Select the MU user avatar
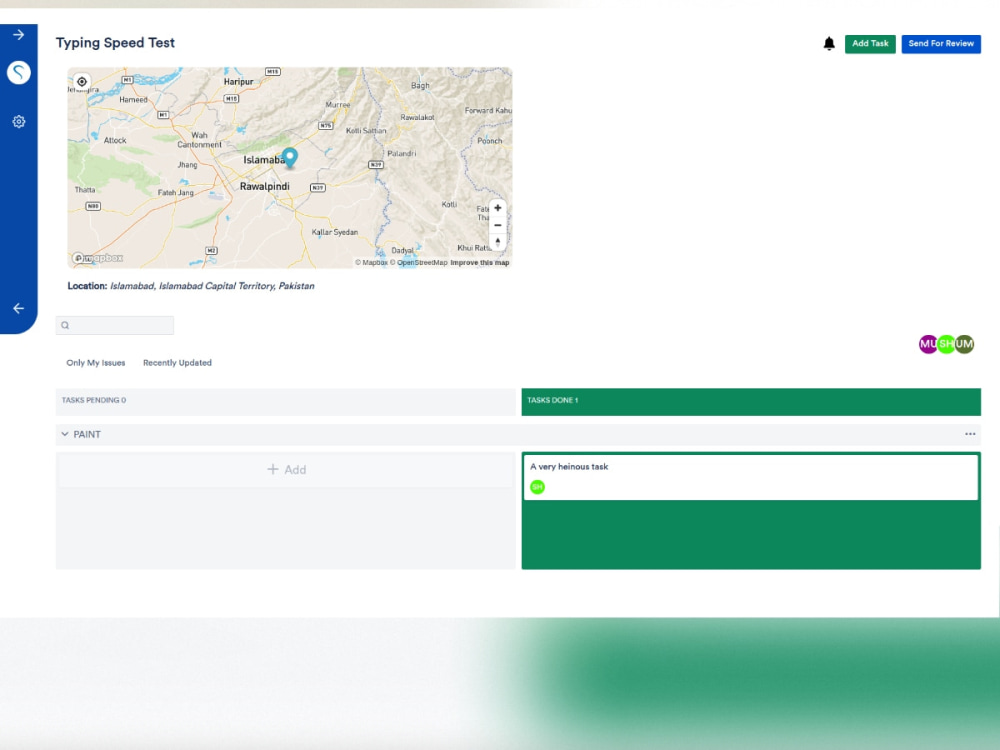 tap(928, 344)
